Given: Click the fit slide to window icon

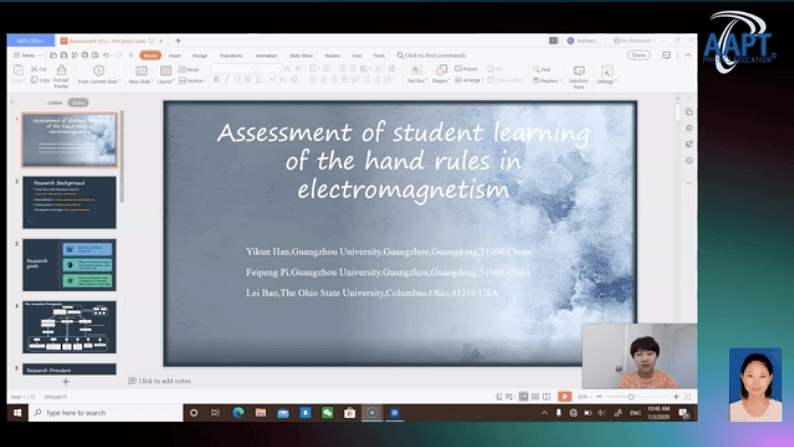Looking at the screenshot, I should click(688, 396).
